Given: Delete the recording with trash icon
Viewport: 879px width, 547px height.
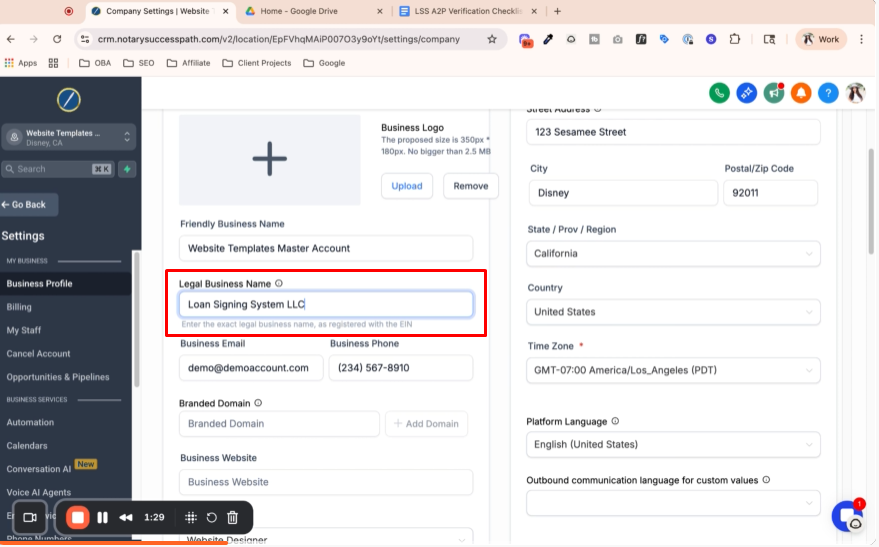Looking at the screenshot, I should (x=233, y=517).
